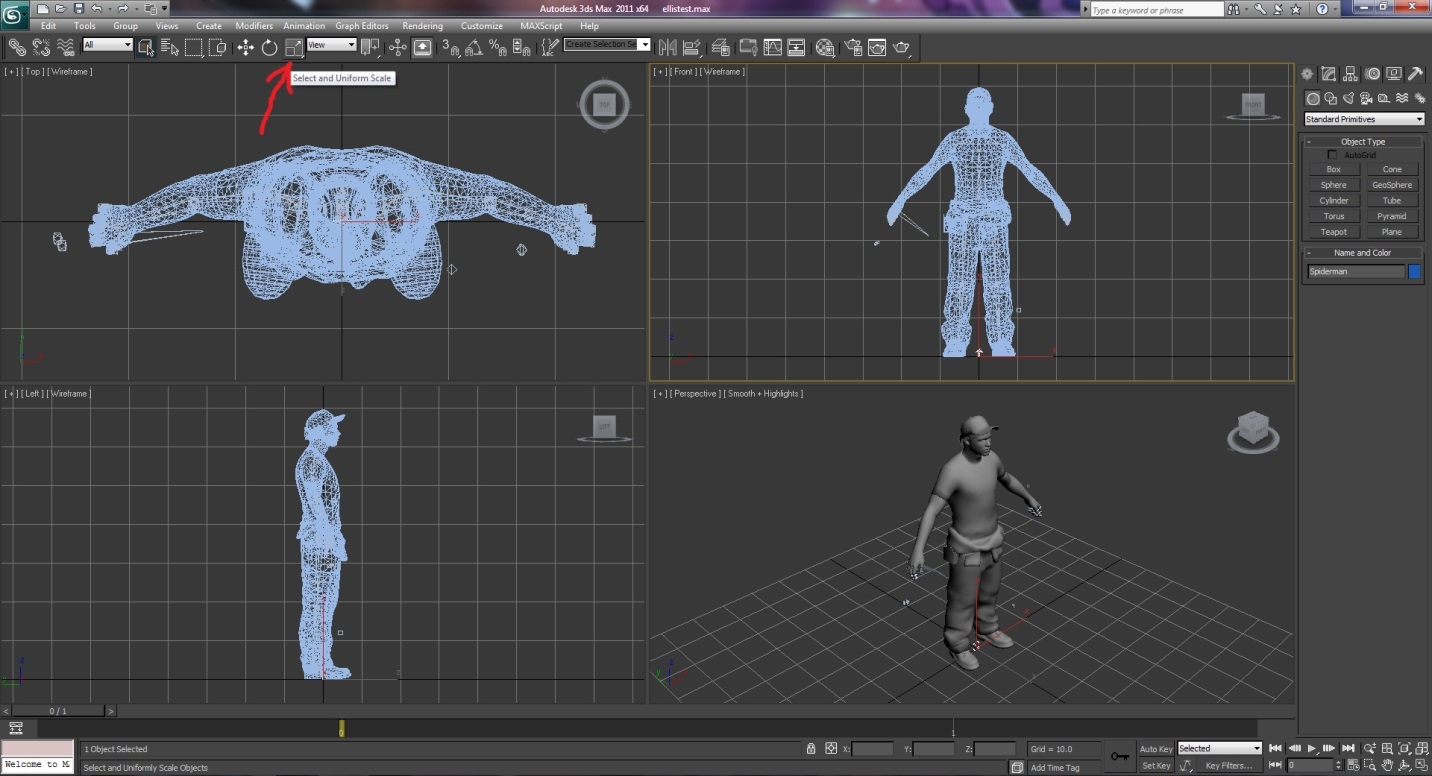
Task: Click the blue object color swatch
Action: point(1415,271)
